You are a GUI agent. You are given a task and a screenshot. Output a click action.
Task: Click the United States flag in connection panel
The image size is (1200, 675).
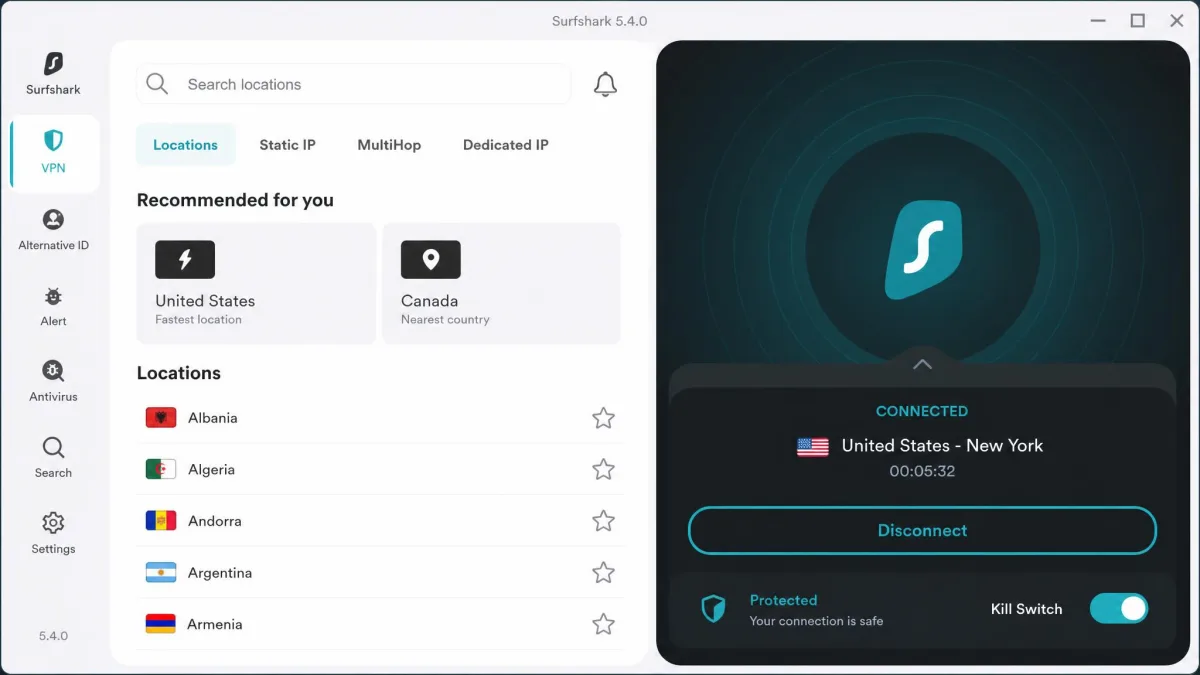pyautogui.click(x=813, y=447)
